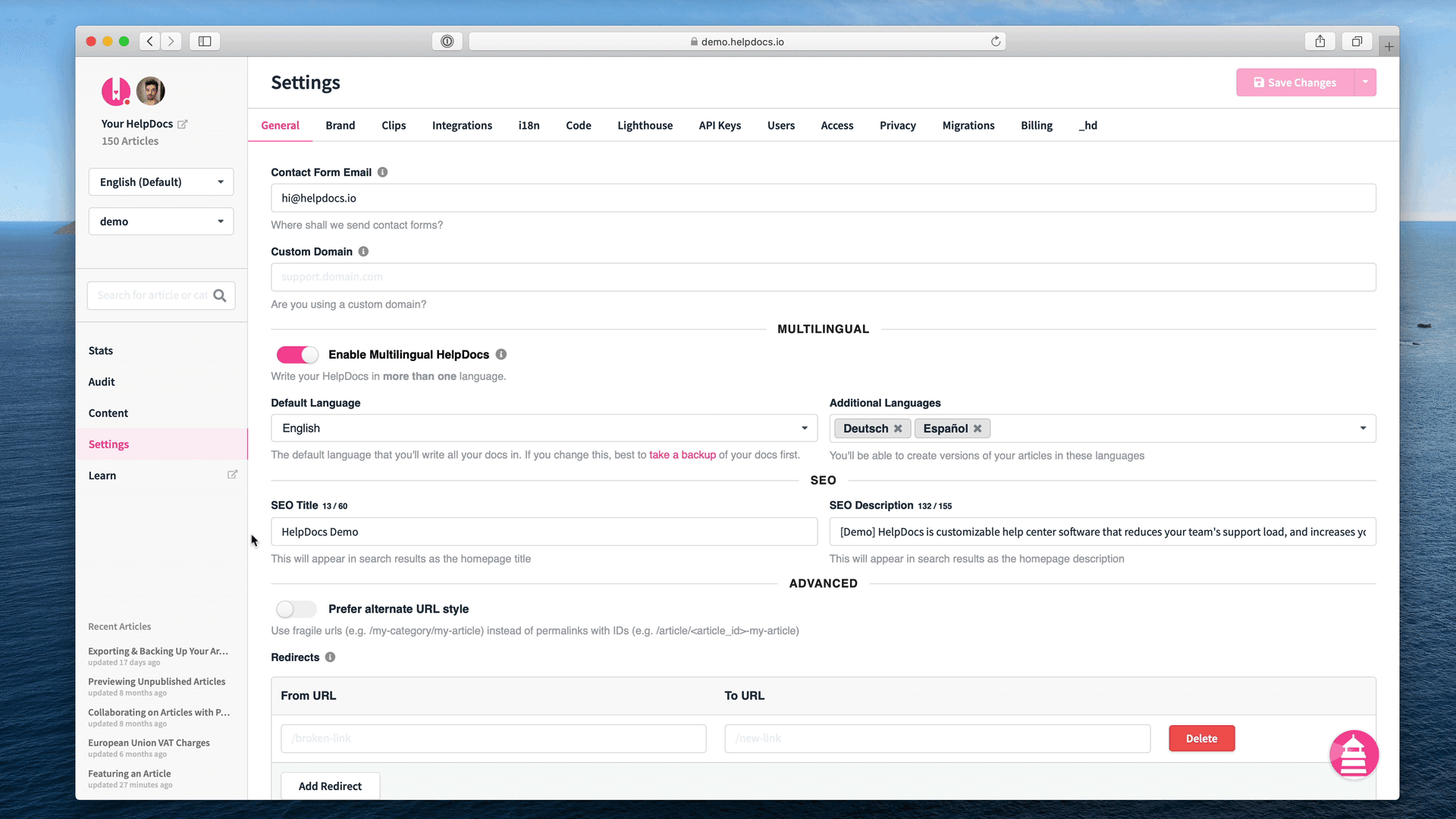This screenshot has height=819, width=1456.
Task: Click the search magnifier icon in sidebar
Action: (220, 296)
